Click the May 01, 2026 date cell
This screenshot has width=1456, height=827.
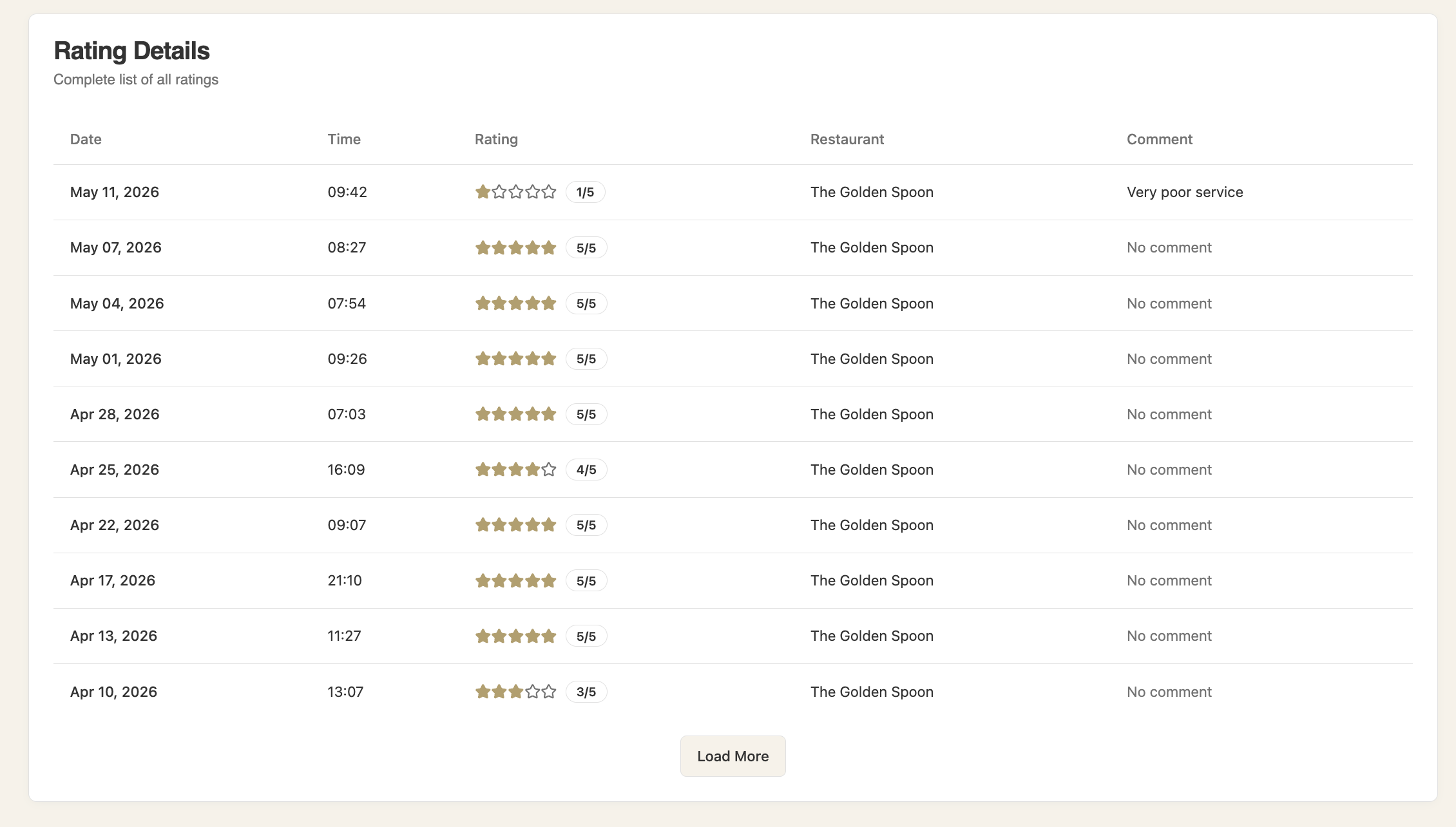click(116, 359)
